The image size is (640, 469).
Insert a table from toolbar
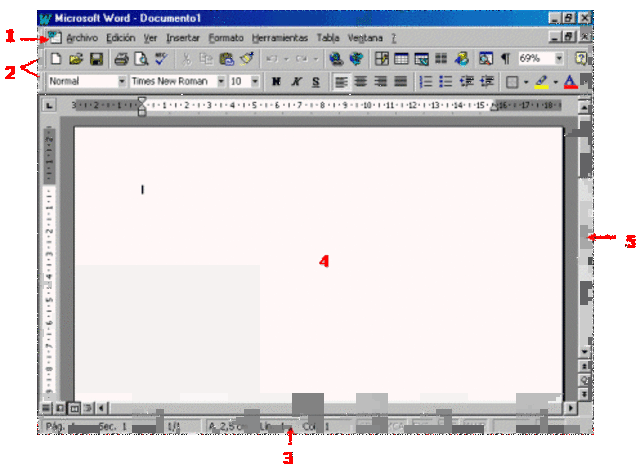tap(401, 59)
